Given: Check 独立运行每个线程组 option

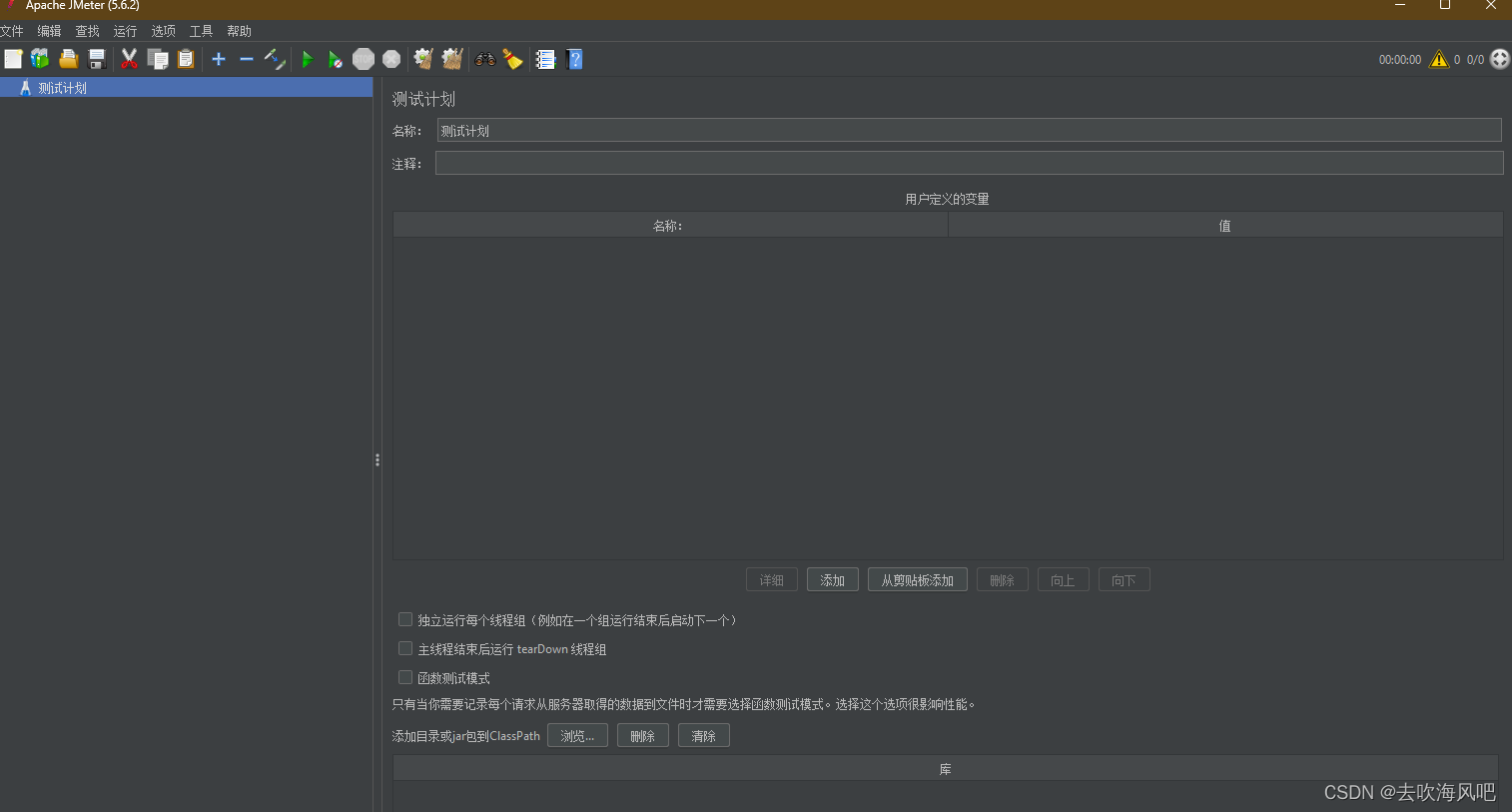Looking at the screenshot, I should point(405,619).
